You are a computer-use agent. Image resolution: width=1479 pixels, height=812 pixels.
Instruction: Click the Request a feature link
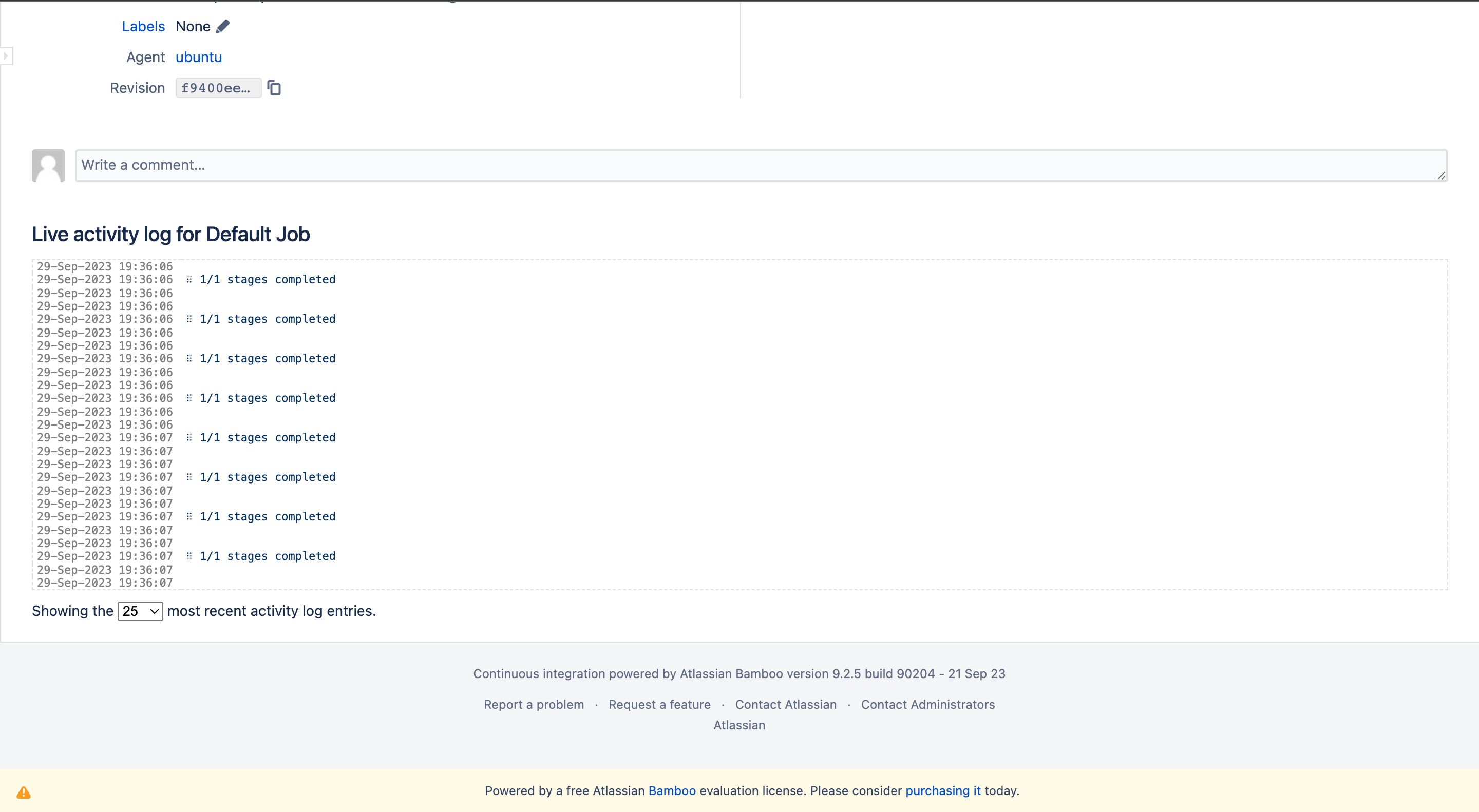click(x=659, y=705)
